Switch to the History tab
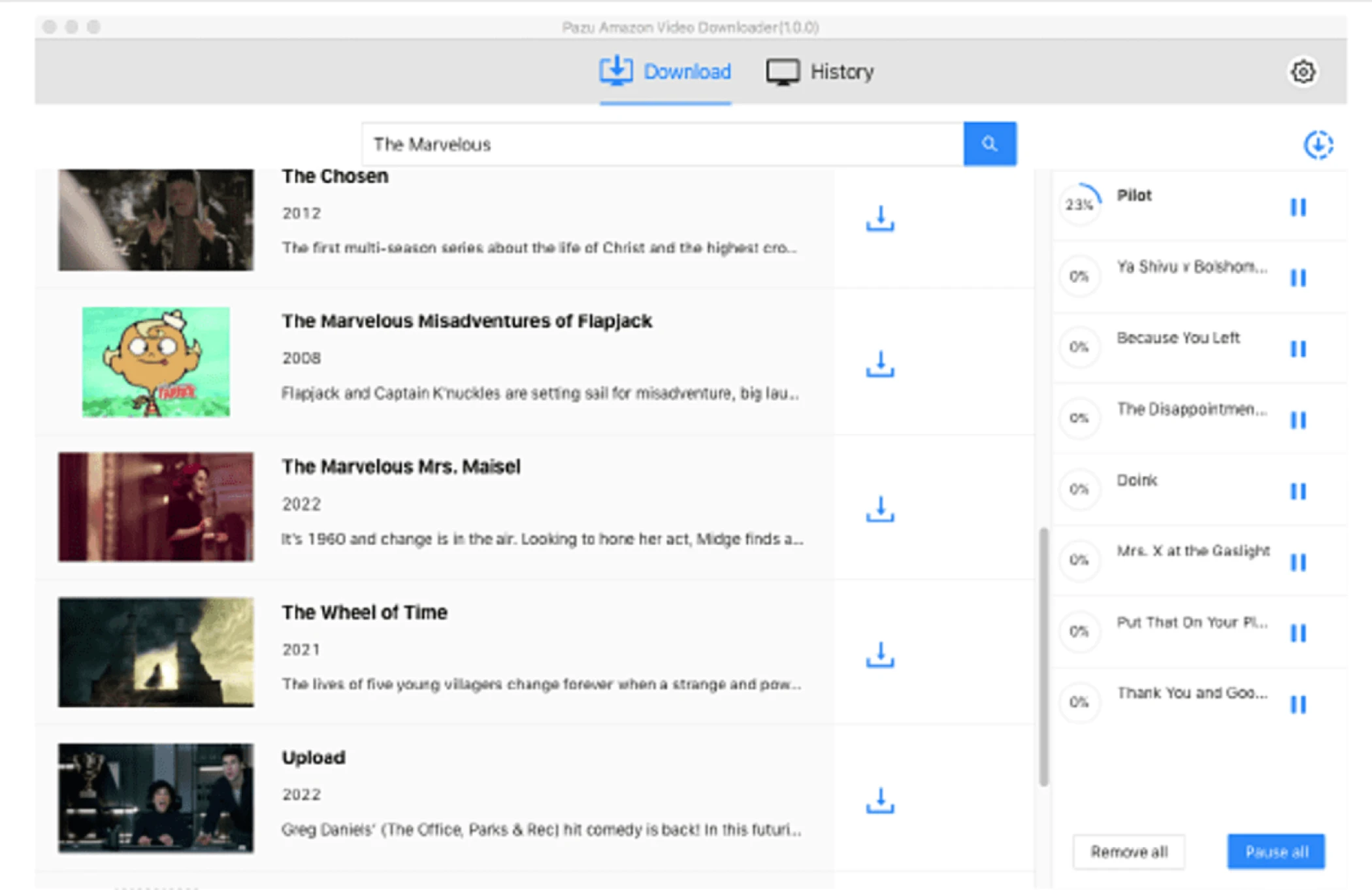Viewport: 1372px width, 890px height. pyautogui.click(x=820, y=71)
